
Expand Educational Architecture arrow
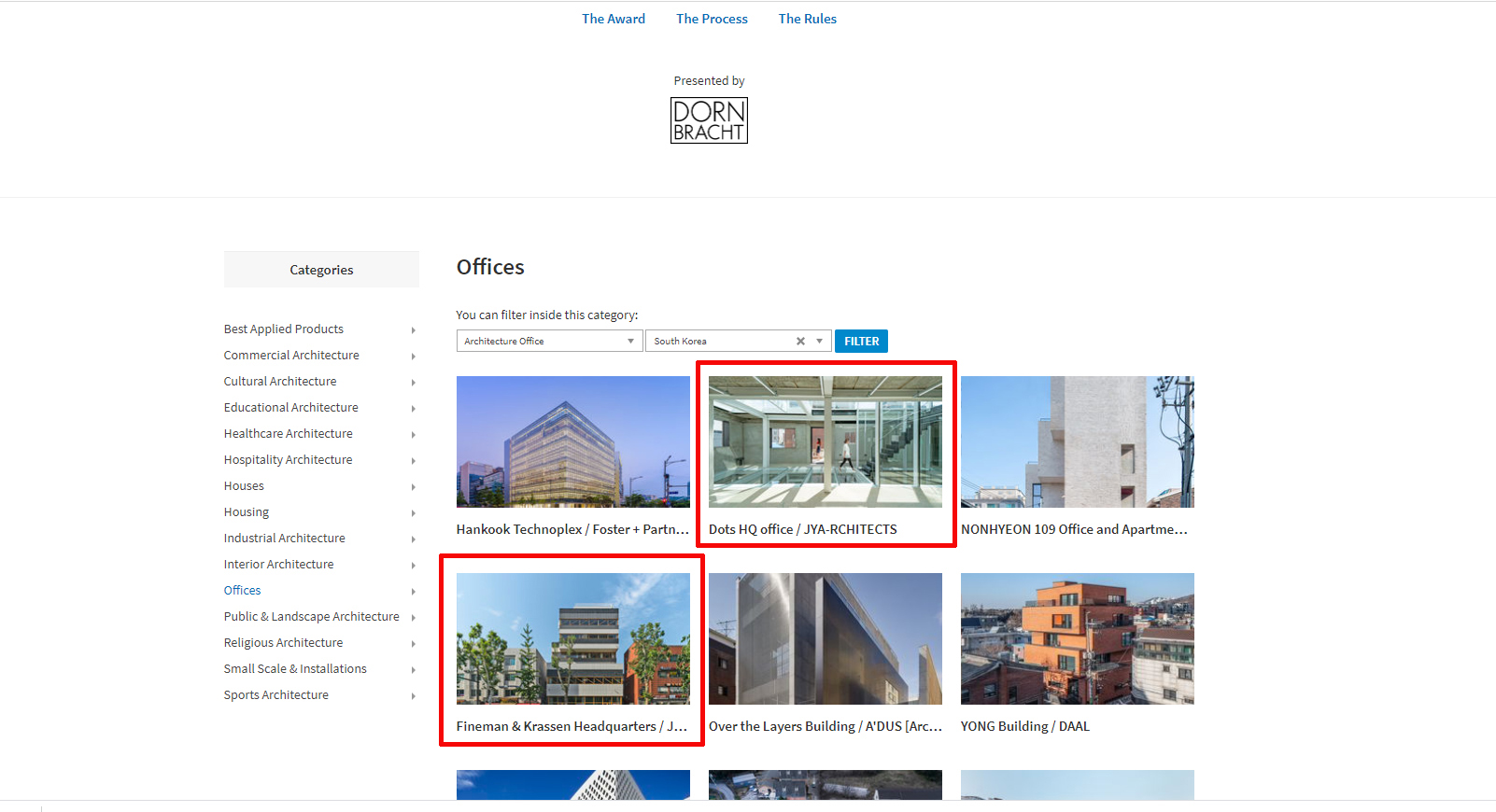(413, 409)
